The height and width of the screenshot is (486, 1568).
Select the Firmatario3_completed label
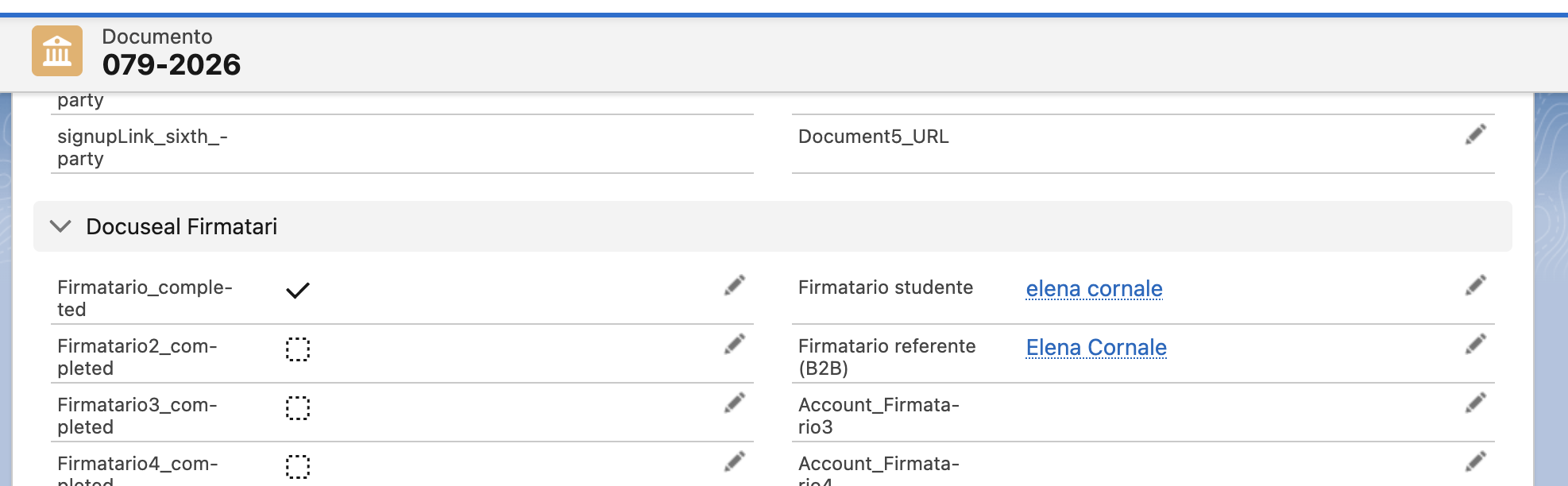(137, 416)
